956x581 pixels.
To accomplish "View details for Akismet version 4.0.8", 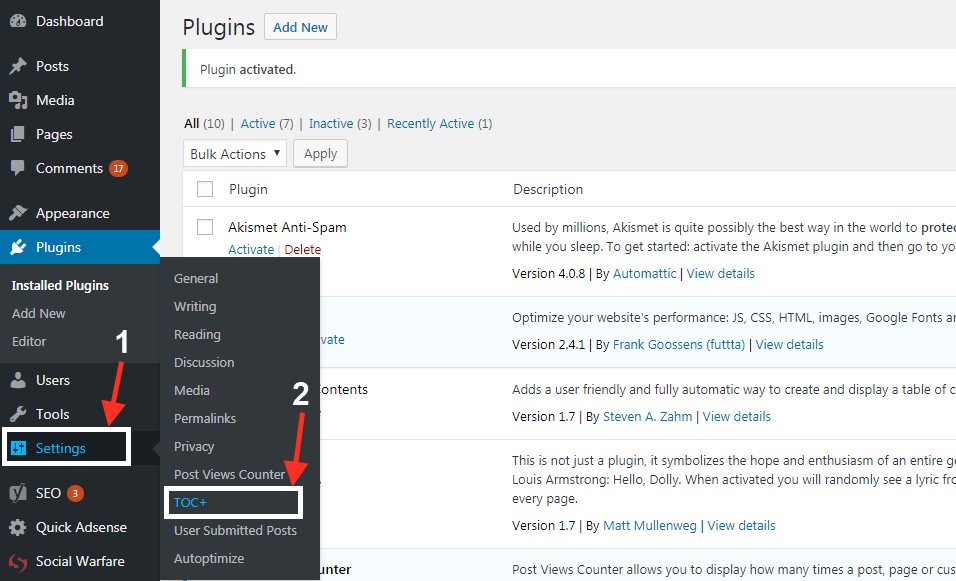I will (x=721, y=274).
